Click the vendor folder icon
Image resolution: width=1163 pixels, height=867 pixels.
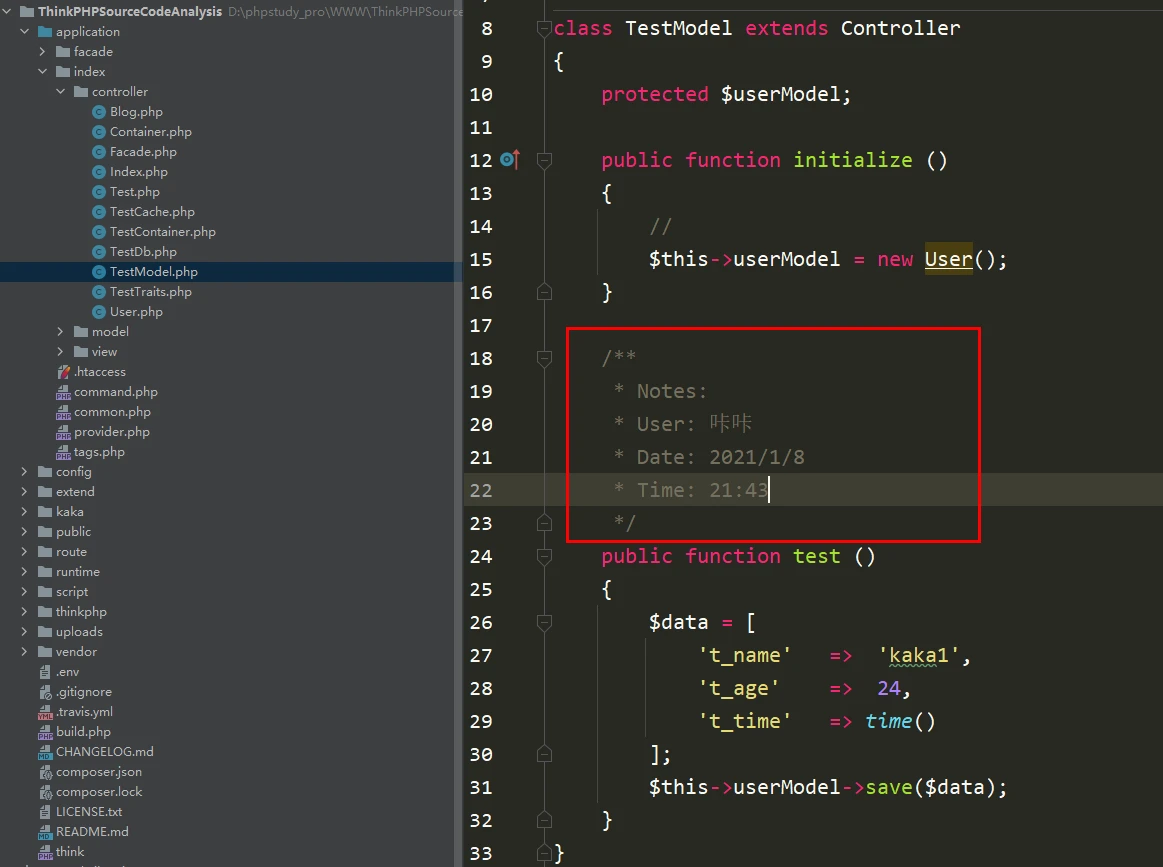[45, 652]
